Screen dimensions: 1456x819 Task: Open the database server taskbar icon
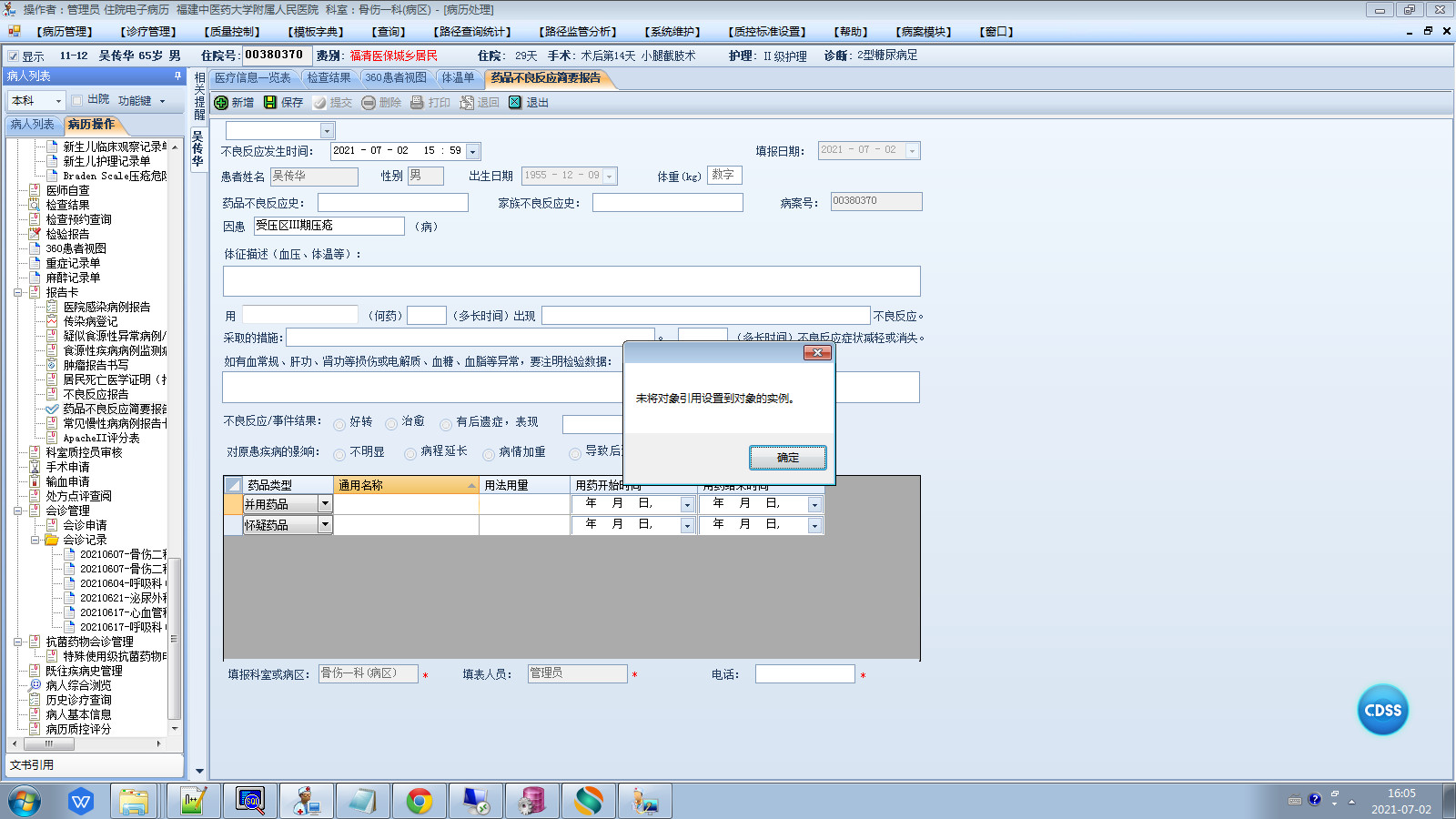532,802
